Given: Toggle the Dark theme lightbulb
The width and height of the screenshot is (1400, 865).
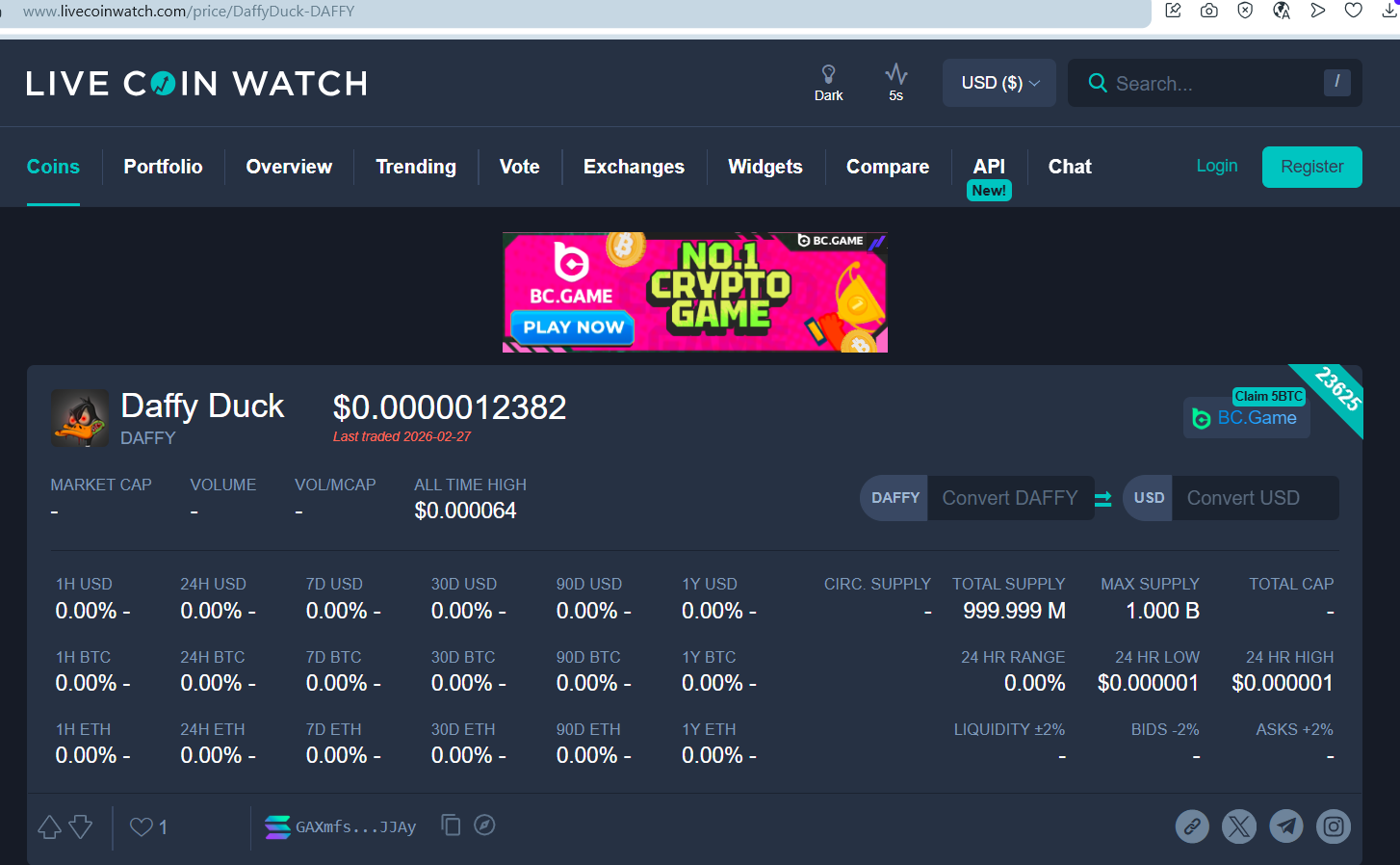Looking at the screenshot, I should [x=828, y=83].
